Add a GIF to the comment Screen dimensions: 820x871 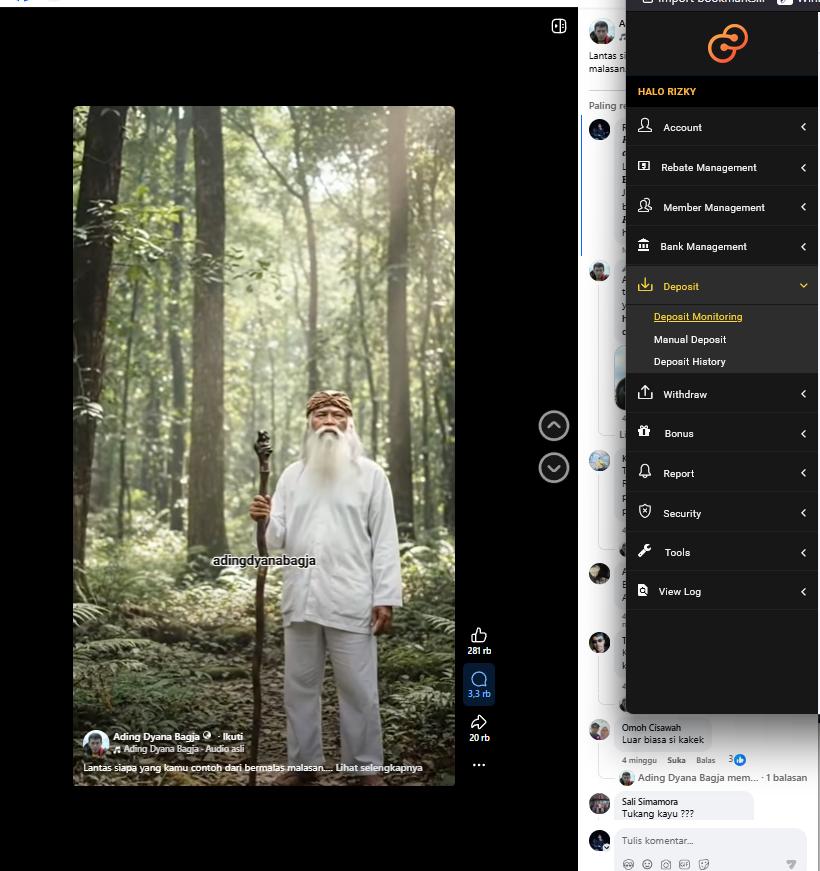click(x=684, y=864)
